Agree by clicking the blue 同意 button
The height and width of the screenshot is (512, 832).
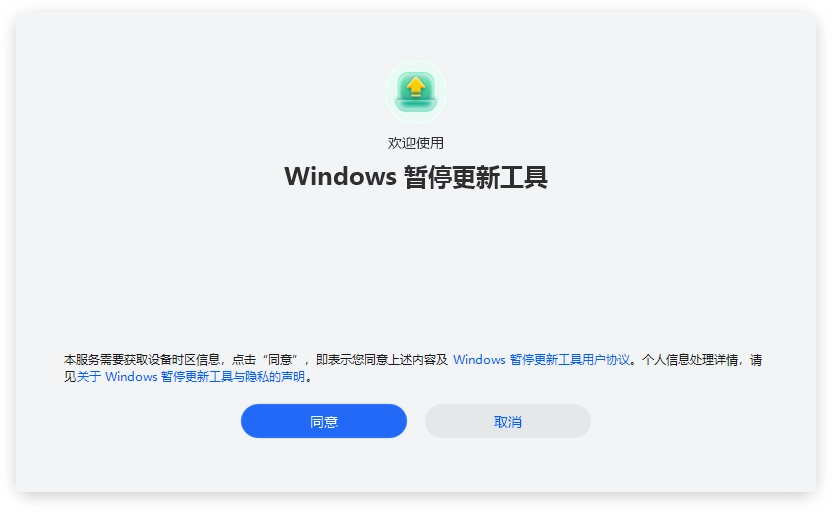coord(324,421)
